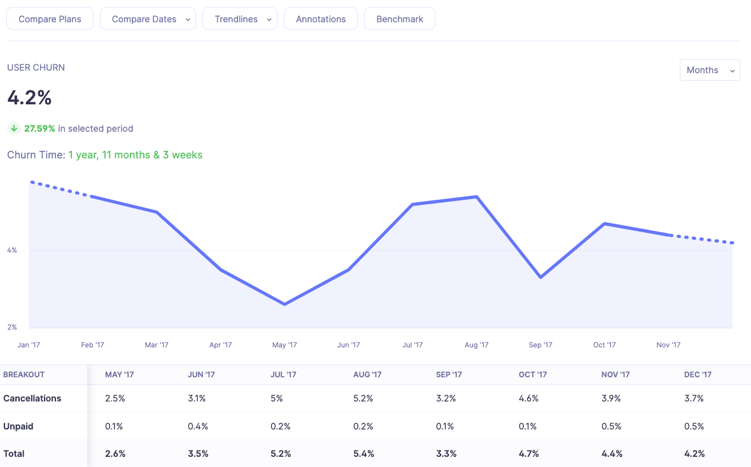
Task: Click the Compare Plans button
Action: (50, 19)
